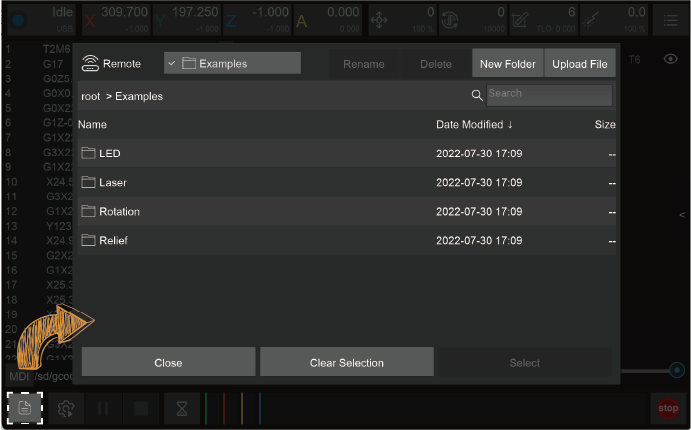The width and height of the screenshot is (691, 430).
Task: Toggle the eye visibility icon
Action: 671,60
